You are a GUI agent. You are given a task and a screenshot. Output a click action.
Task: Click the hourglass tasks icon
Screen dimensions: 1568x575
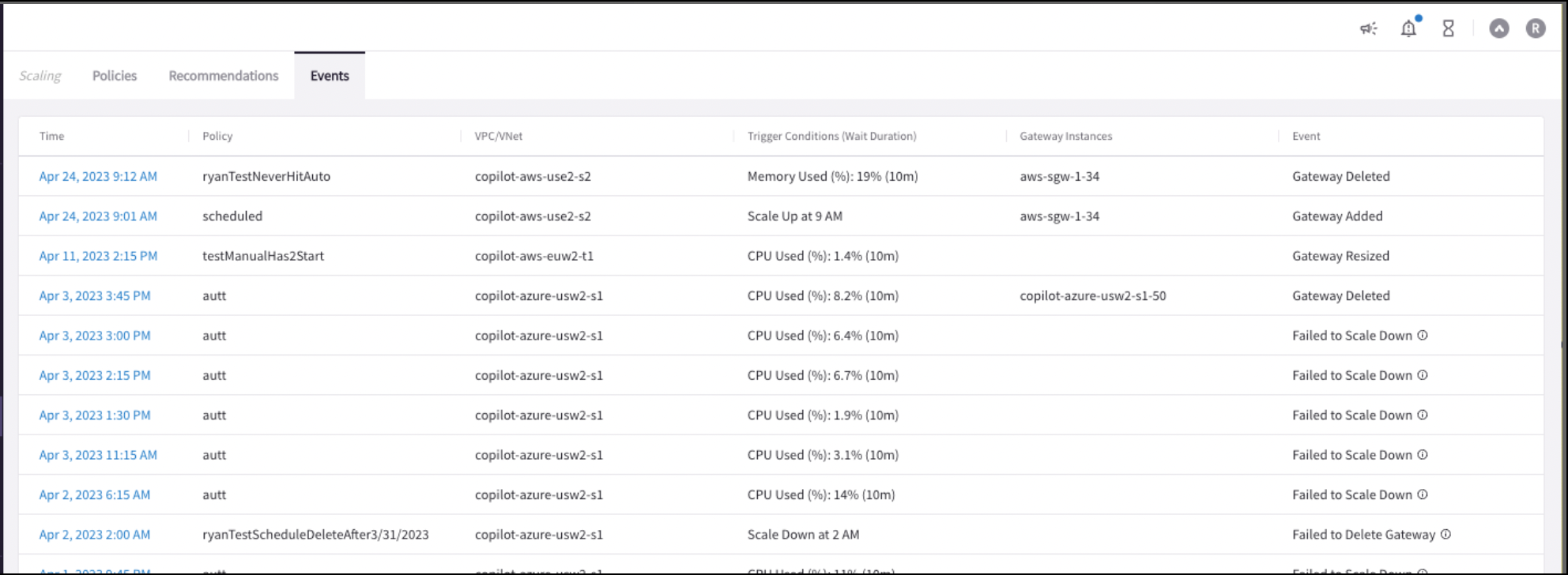[x=1448, y=29]
